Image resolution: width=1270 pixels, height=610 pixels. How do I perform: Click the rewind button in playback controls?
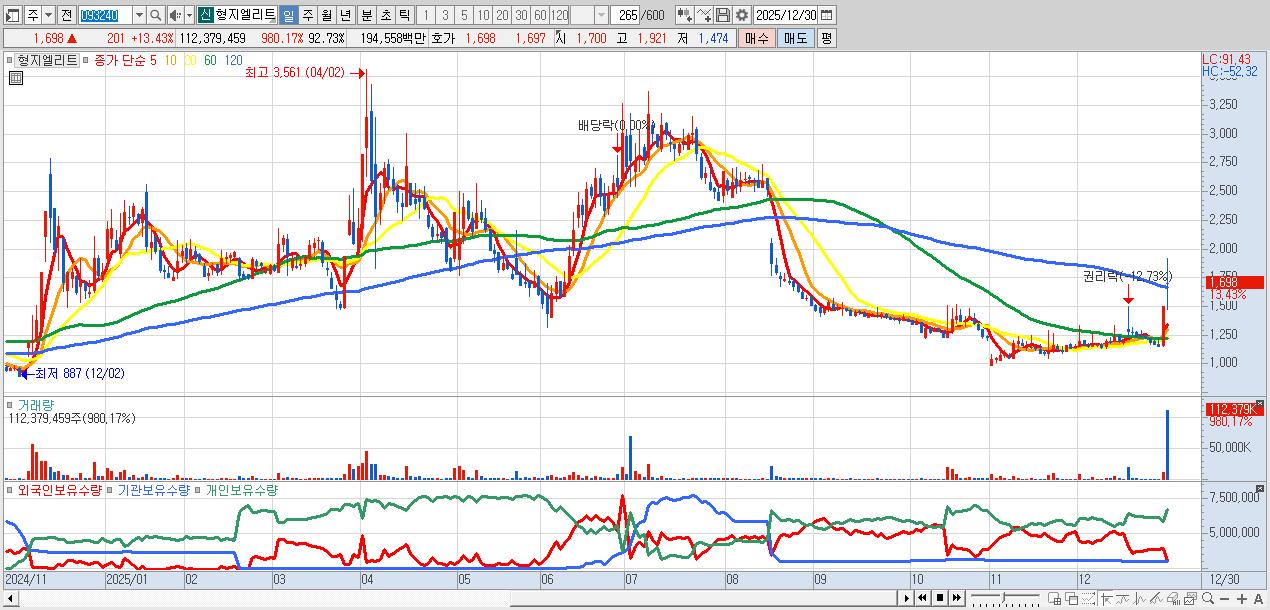pyautogui.click(x=922, y=598)
